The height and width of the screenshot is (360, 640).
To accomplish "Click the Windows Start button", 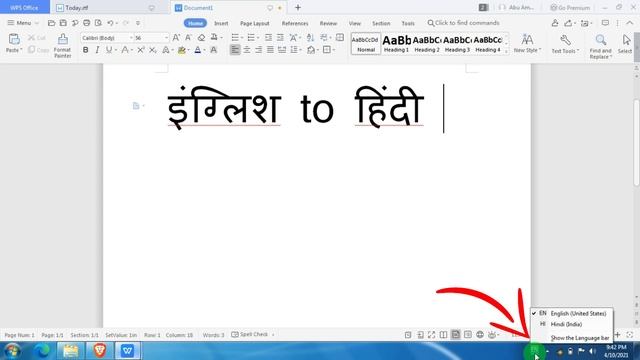I will (12, 351).
